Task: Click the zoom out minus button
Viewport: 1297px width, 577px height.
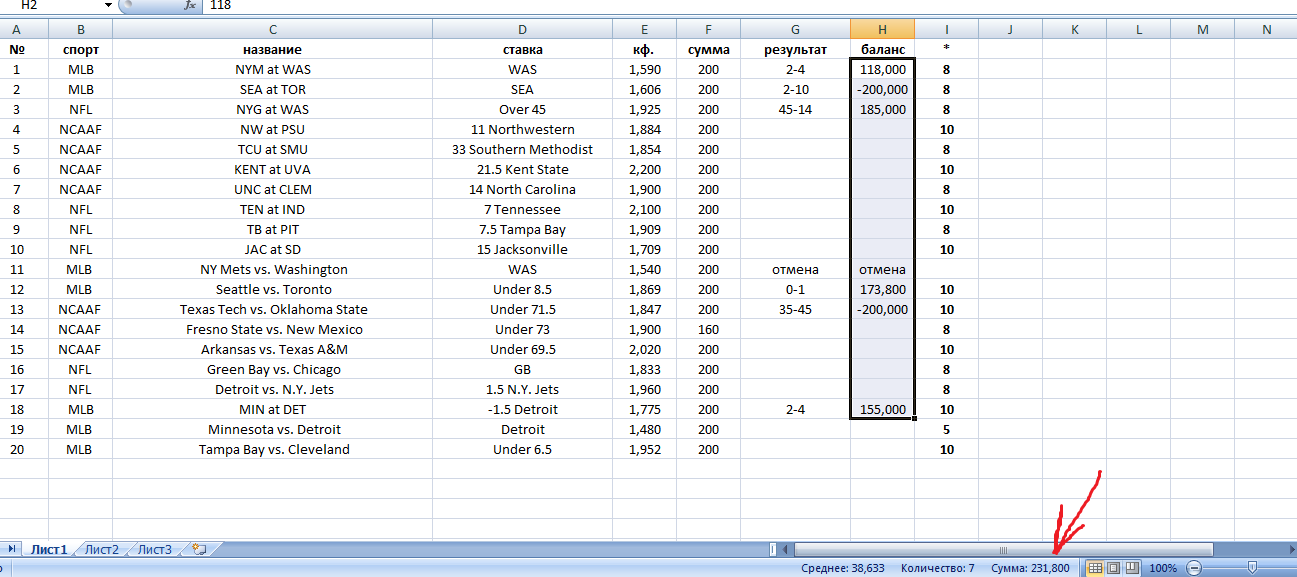Action: tap(1194, 568)
